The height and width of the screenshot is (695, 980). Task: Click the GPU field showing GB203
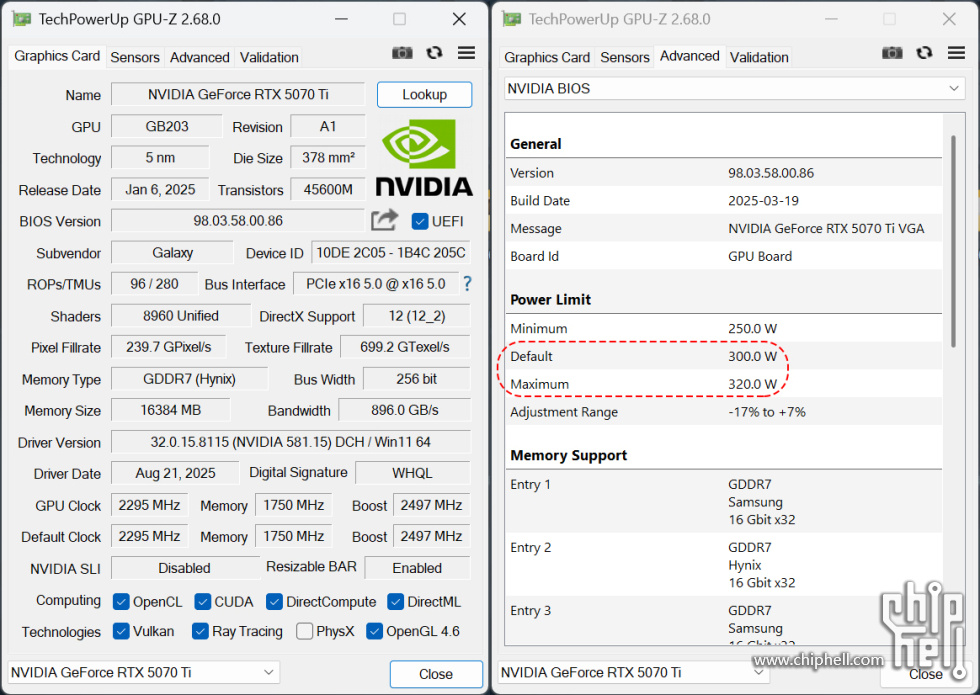click(x=167, y=126)
